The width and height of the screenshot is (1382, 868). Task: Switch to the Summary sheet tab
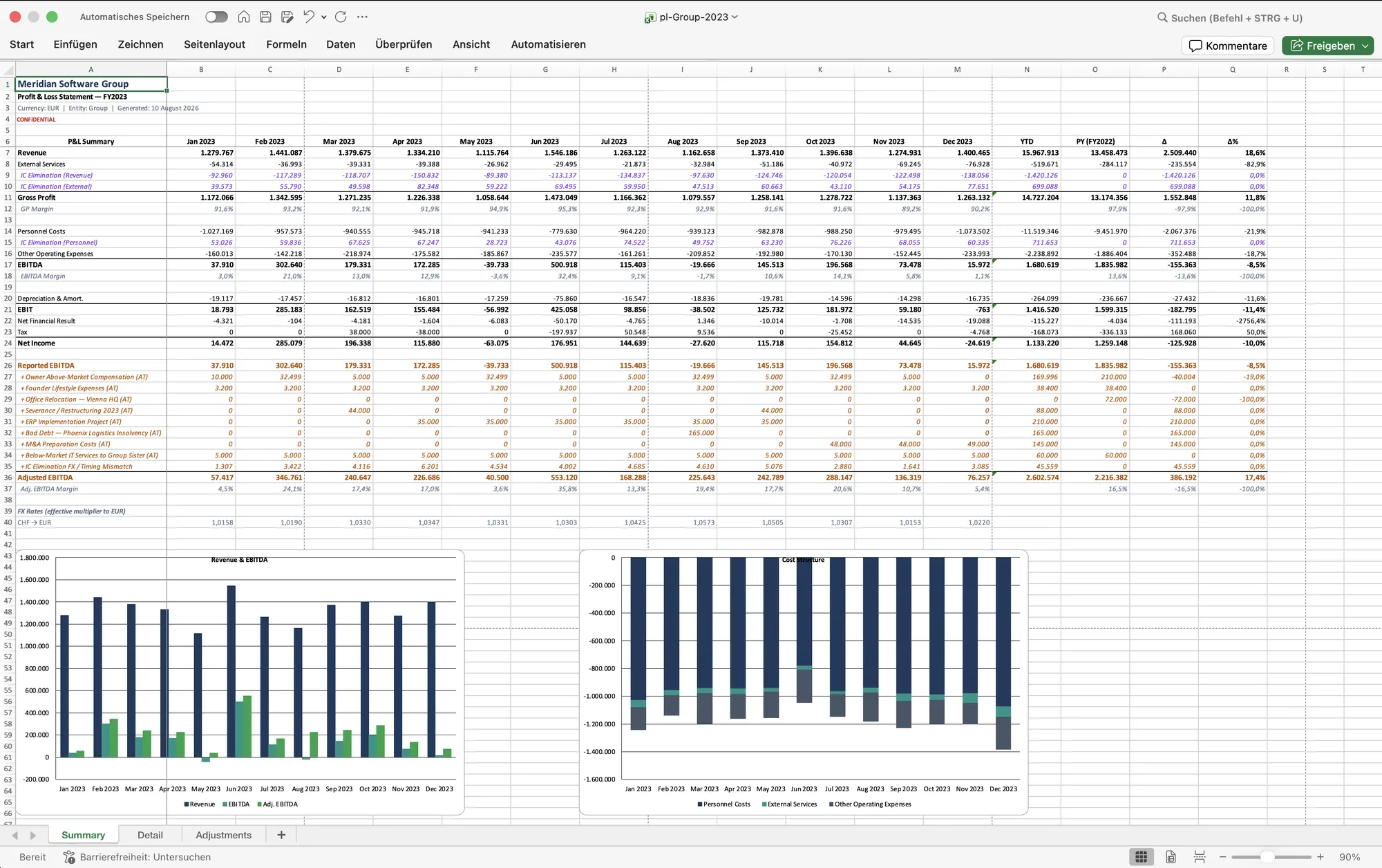click(x=83, y=835)
